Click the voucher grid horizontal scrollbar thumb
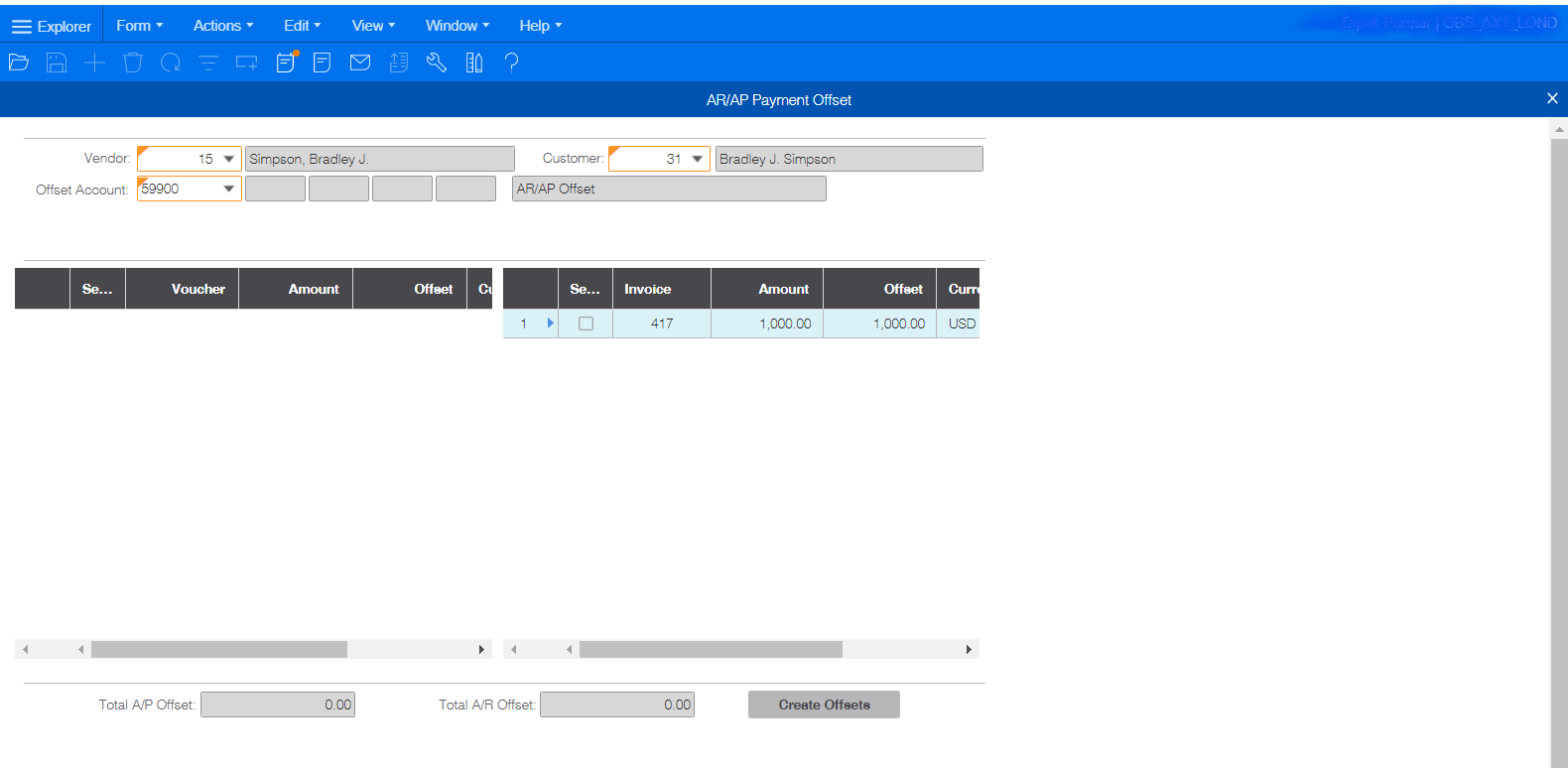1568x768 pixels. (x=218, y=649)
